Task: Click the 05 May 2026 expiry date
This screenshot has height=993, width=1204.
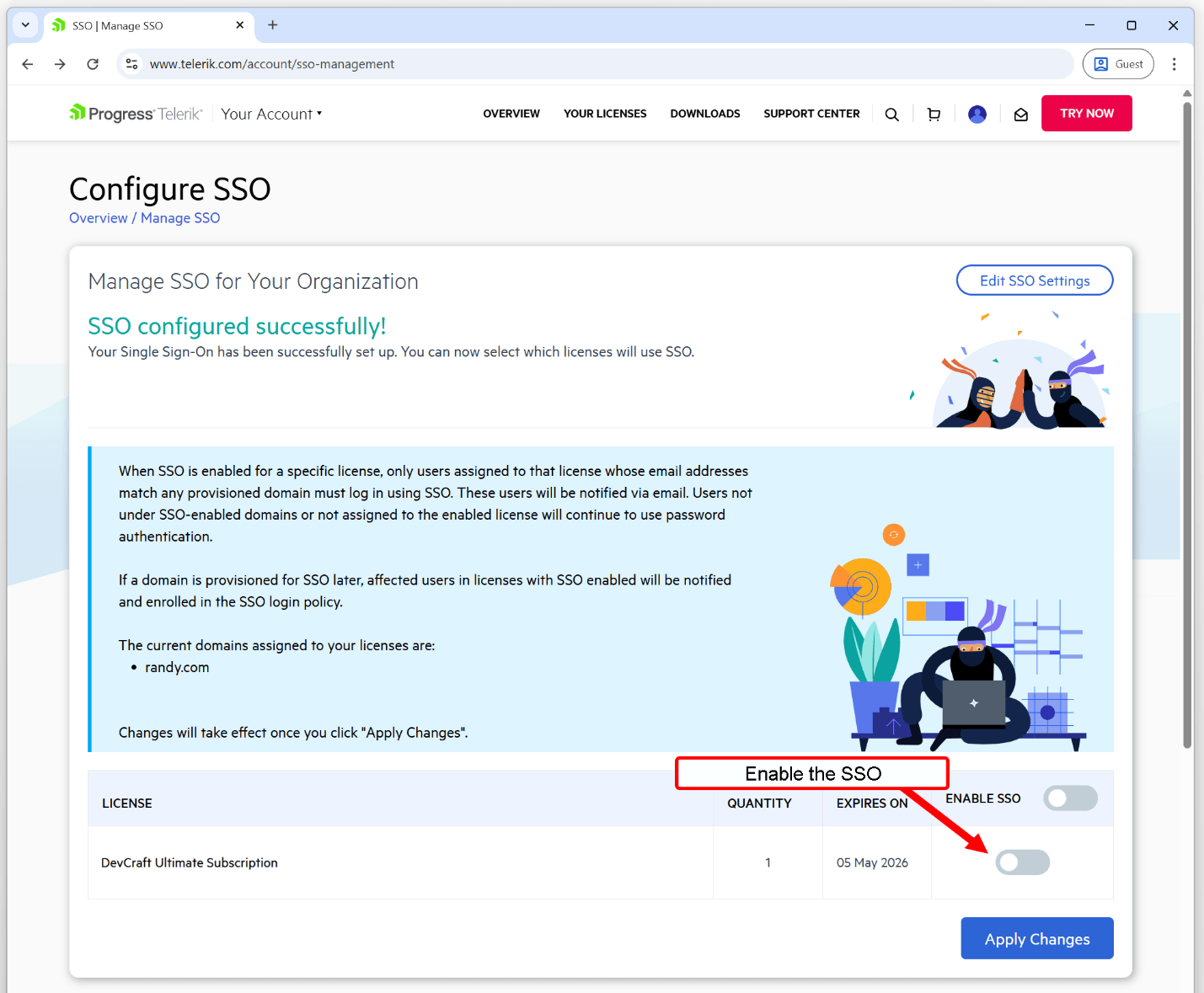Action: coord(872,862)
